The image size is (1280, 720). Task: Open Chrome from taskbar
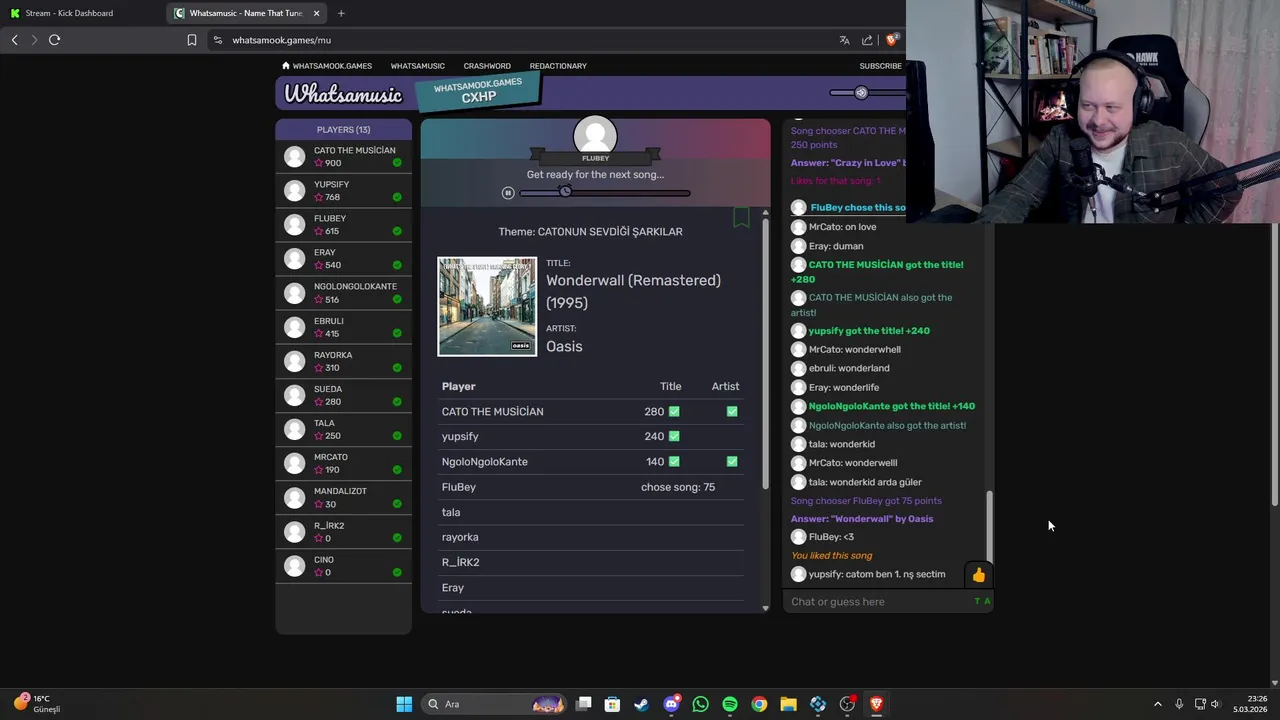(x=759, y=704)
